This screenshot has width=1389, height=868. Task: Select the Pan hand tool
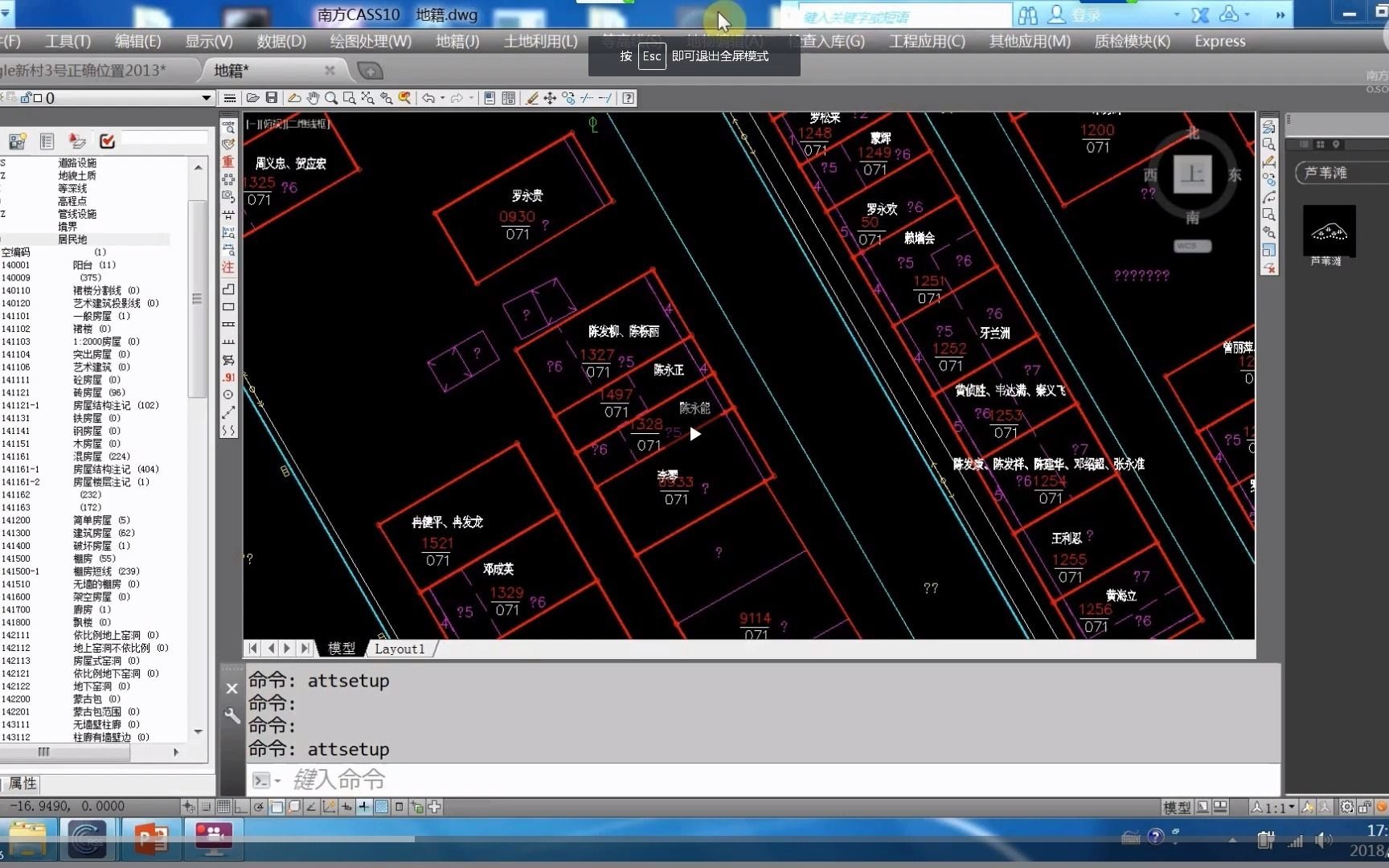coord(312,98)
